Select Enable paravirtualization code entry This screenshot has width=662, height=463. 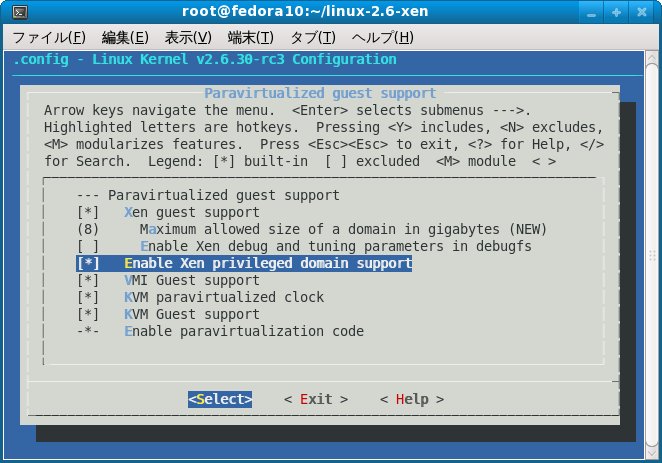[220, 331]
